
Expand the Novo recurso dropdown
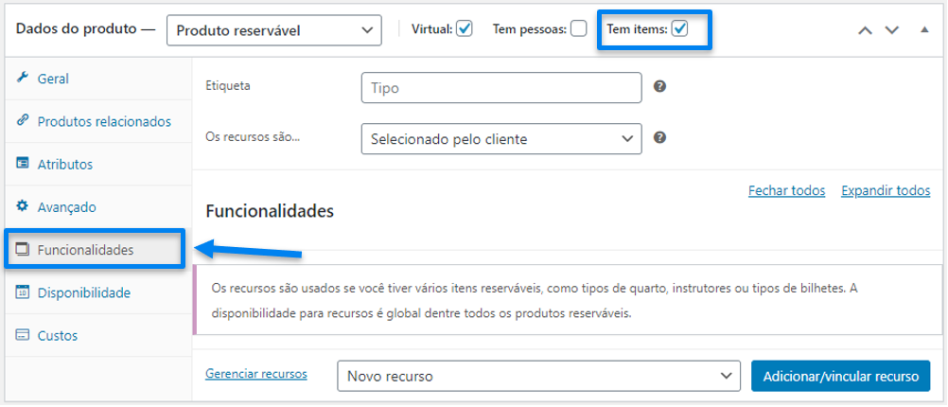[538, 376]
